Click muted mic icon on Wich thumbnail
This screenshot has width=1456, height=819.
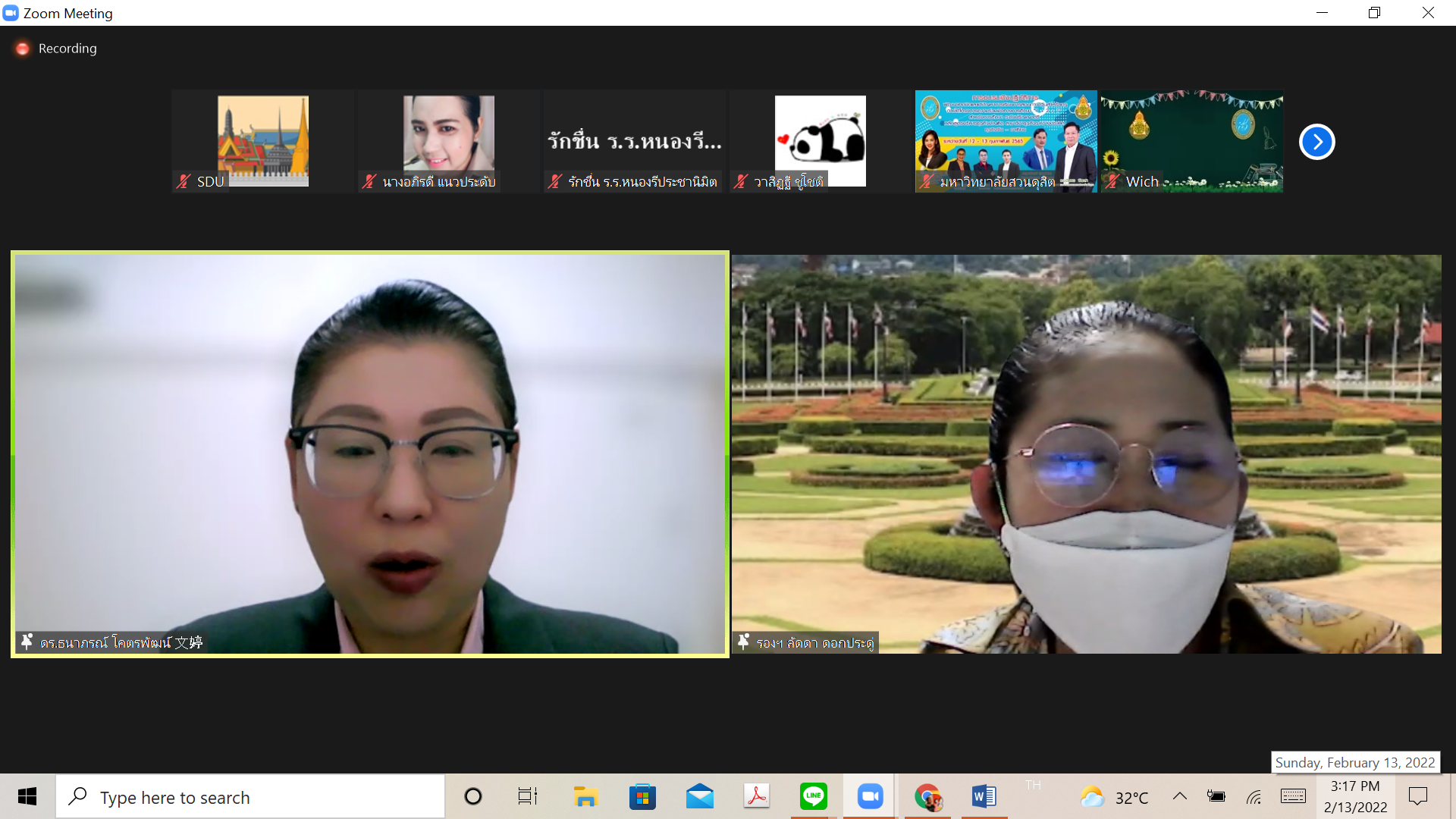pyautogui.click(x=1112, y=181)
